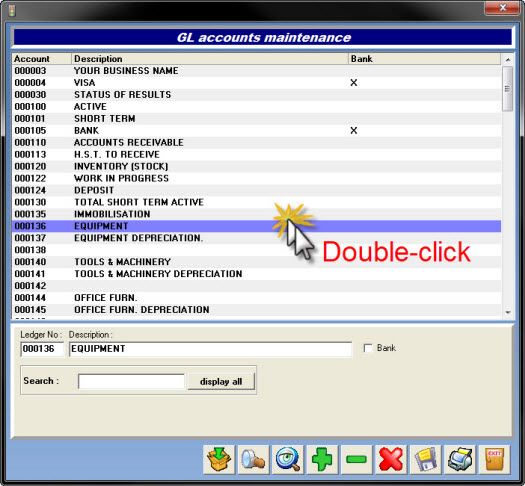Toggle the Bank checkbox
The height and width of the screenshot is (486, 525).
coord(368,348)
